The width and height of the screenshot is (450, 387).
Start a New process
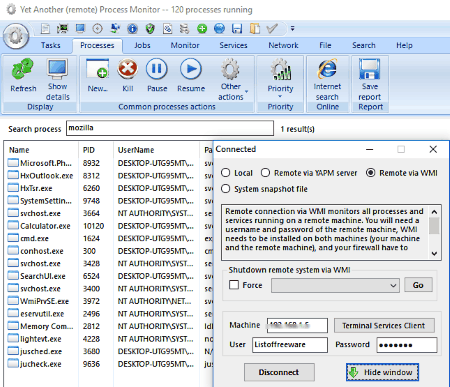(x=97, y=75)
